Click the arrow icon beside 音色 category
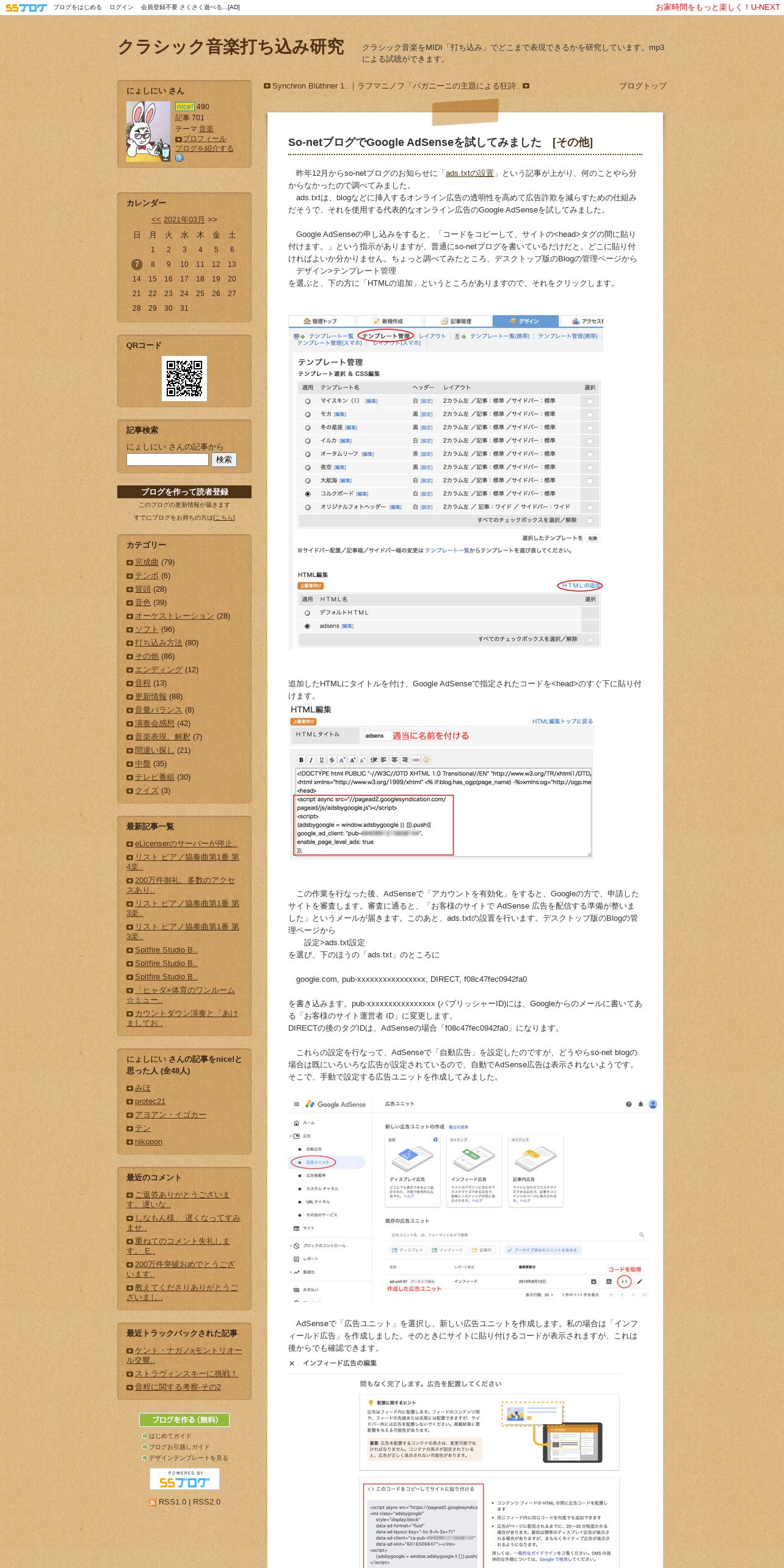This screenshot has height=1568, width=784. (x=129, y=603)
